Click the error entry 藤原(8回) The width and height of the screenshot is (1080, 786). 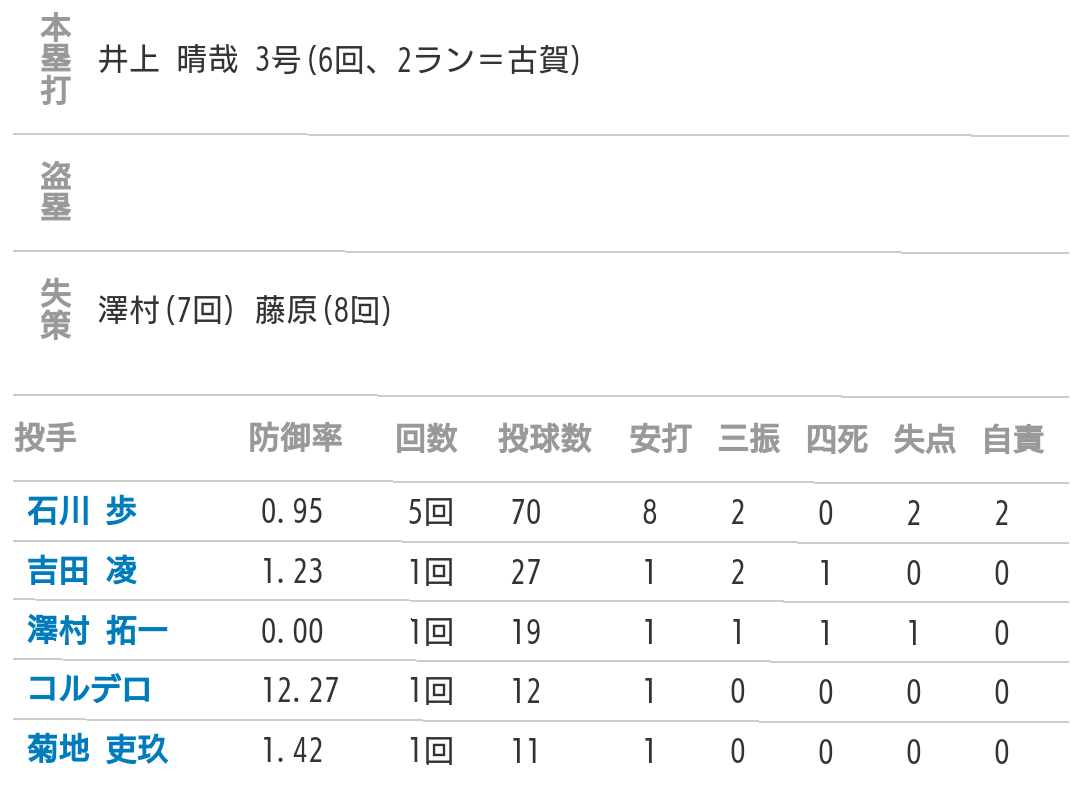(322, 310)
